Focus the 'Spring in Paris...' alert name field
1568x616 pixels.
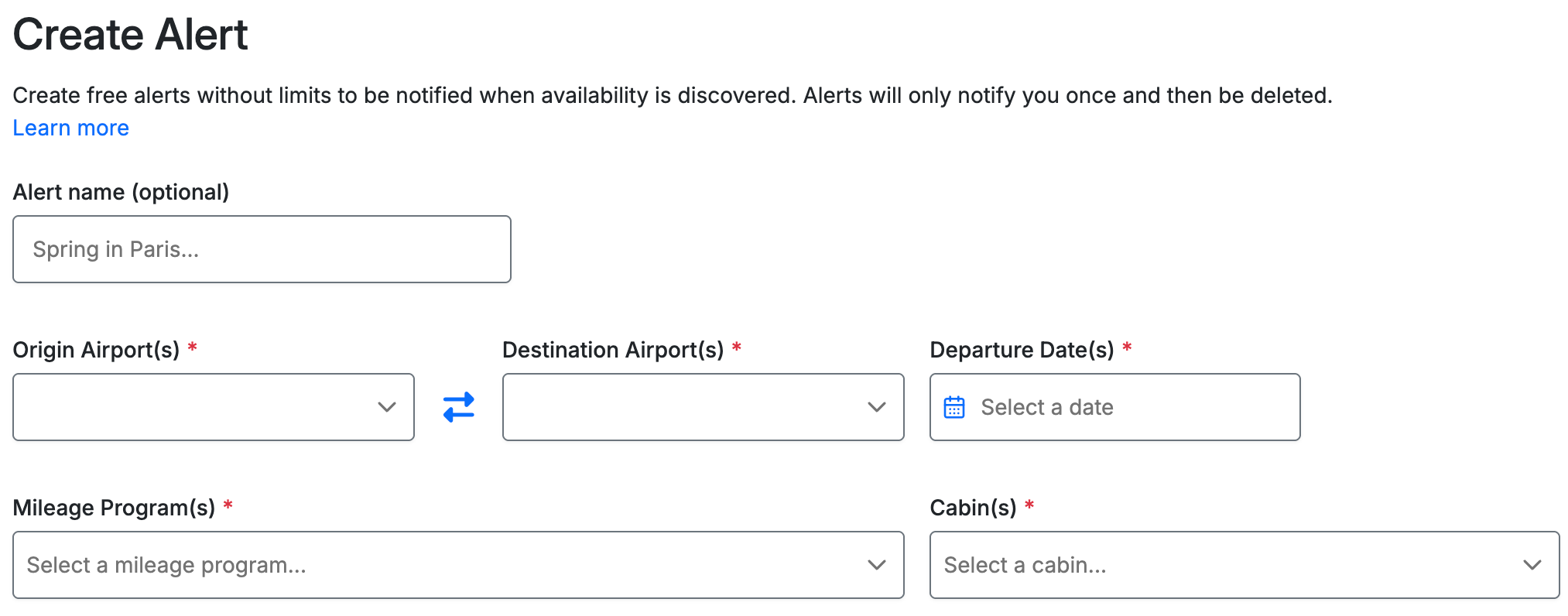262,249
